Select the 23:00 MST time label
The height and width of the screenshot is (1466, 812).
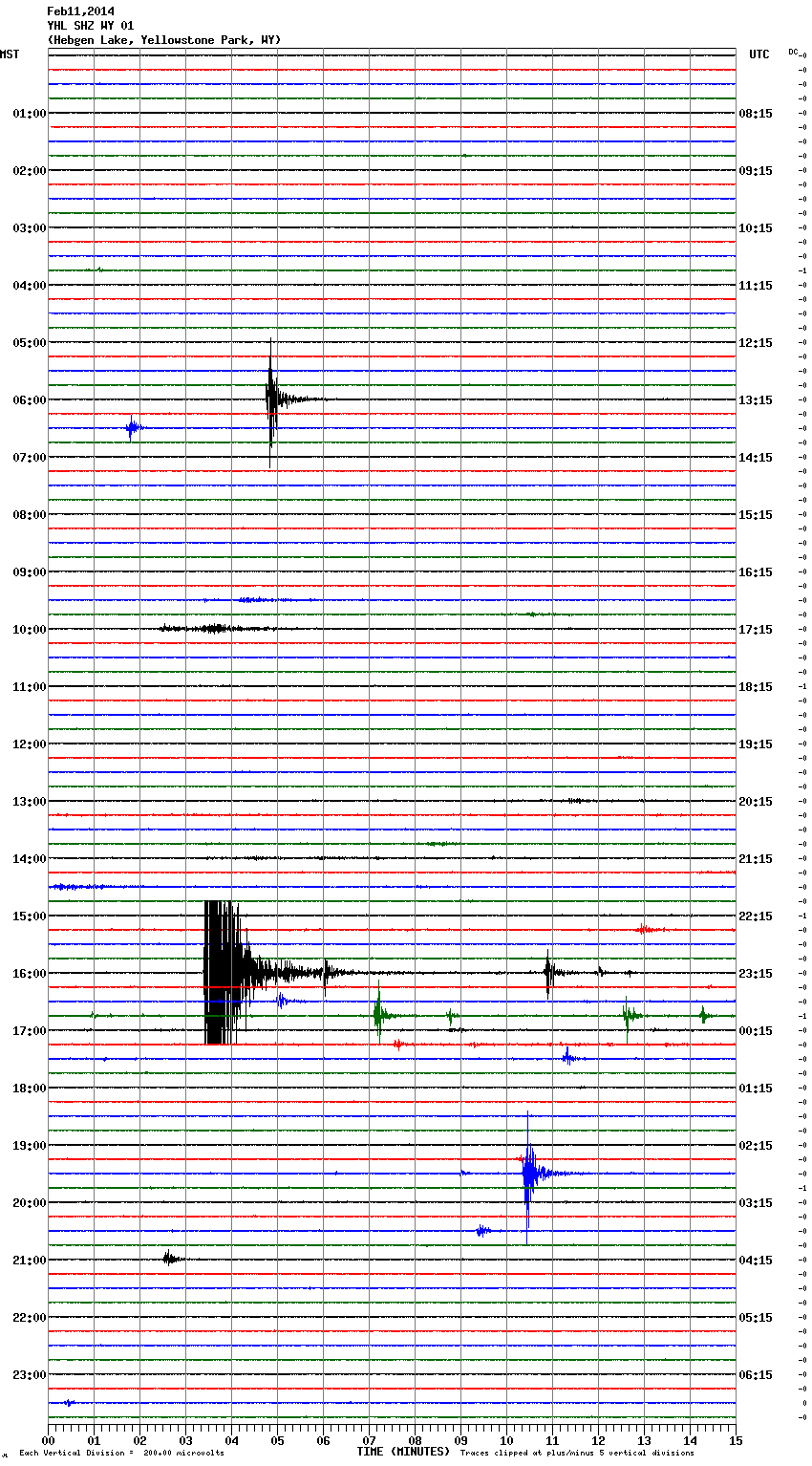(x=29, y=1375)
